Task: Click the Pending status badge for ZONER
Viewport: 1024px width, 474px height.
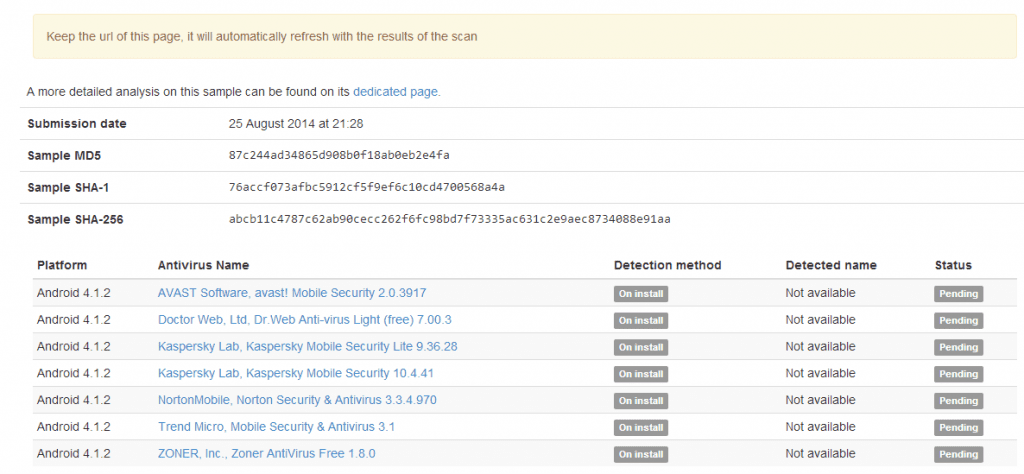Action: (958, 455)
